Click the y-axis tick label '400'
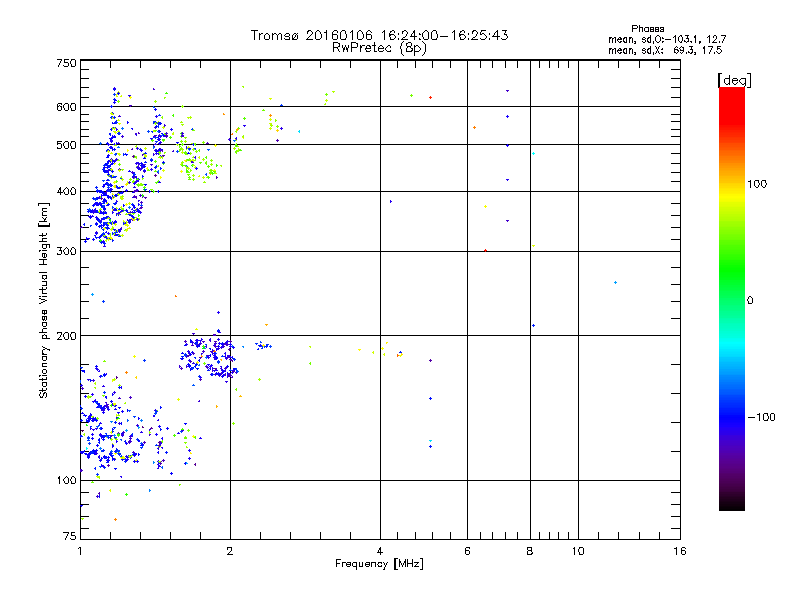 pos(66,191)
